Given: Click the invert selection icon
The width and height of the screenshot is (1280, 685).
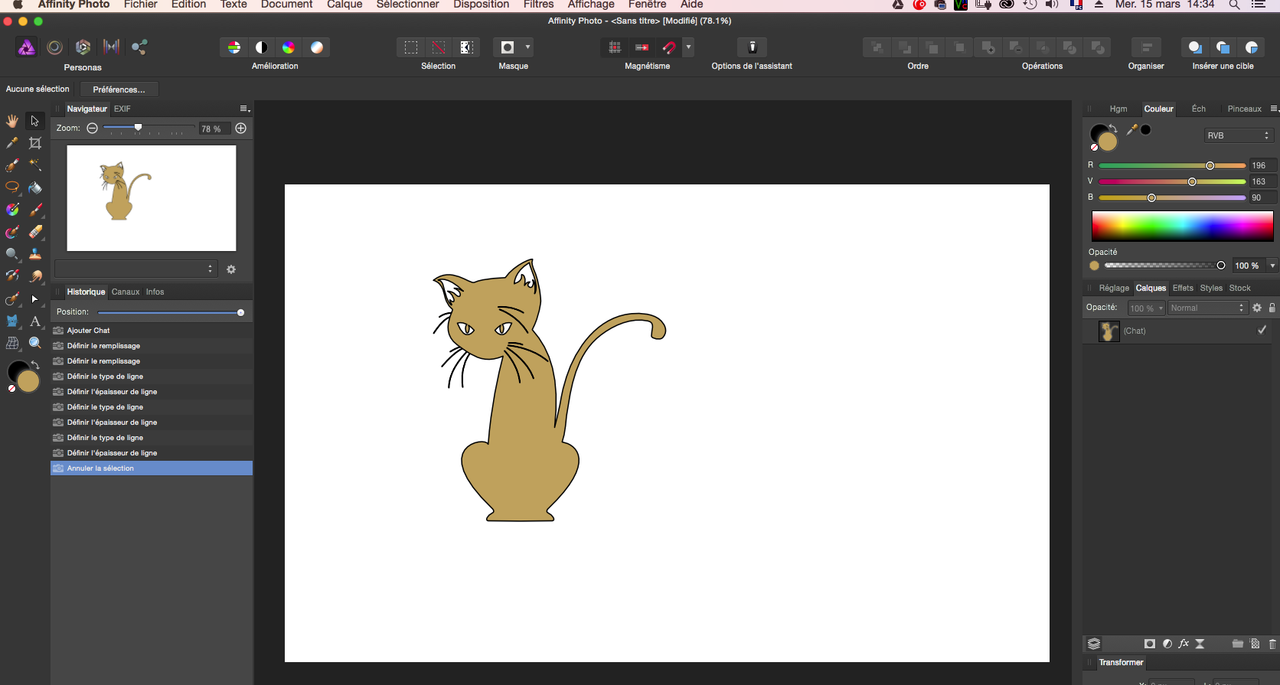Looking at the screenshot, I should [x=466, y=47].
